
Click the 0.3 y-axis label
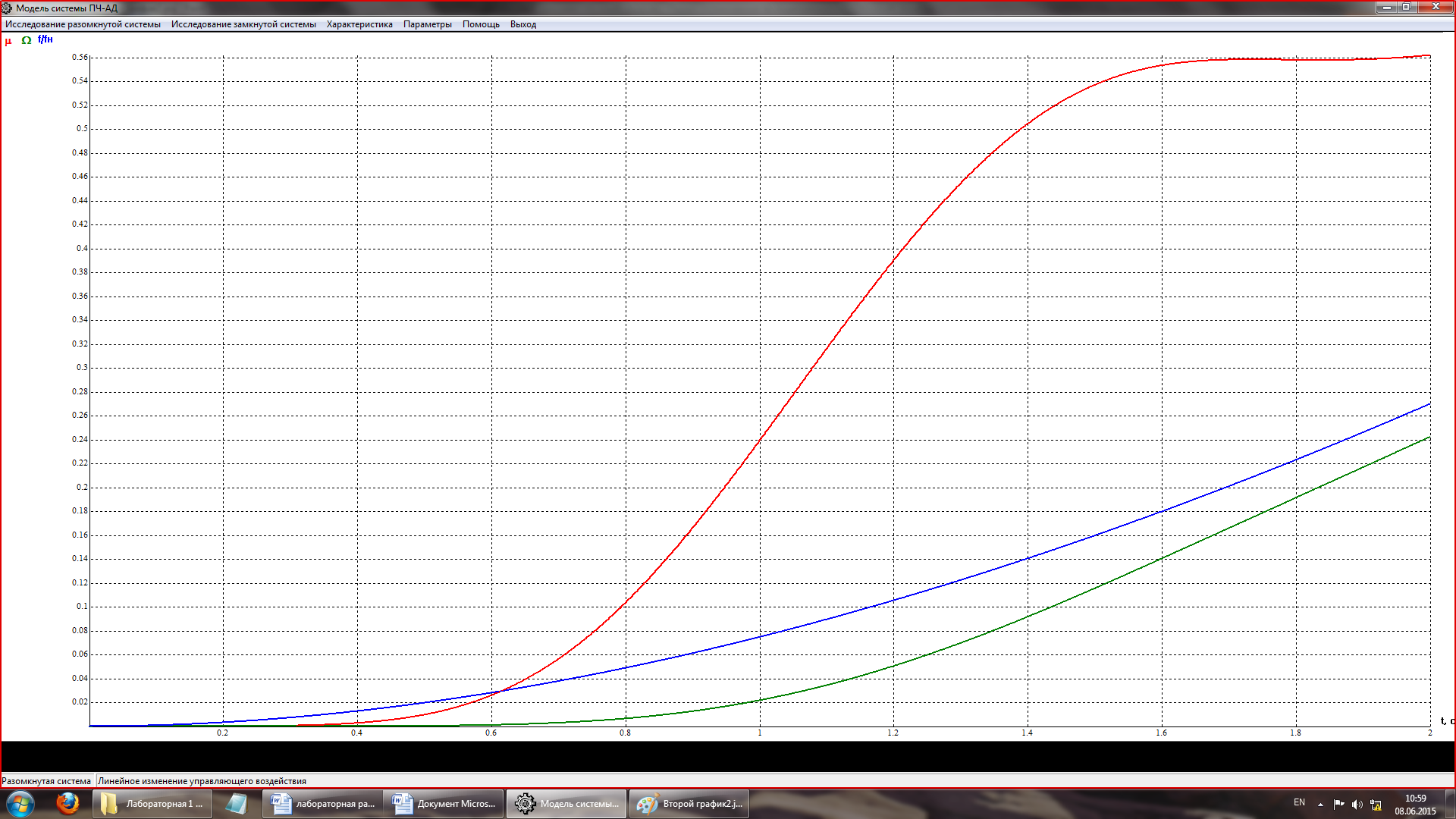click(x=82, y=368)
